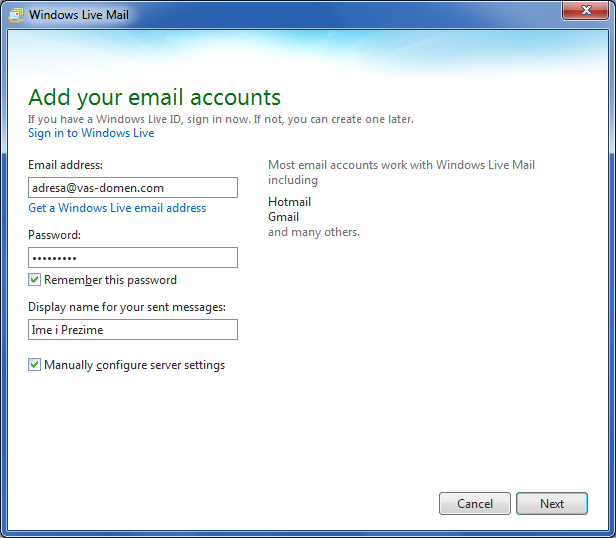
Task: Follow Get a Windows Live email address link
Action: point(117,207)
